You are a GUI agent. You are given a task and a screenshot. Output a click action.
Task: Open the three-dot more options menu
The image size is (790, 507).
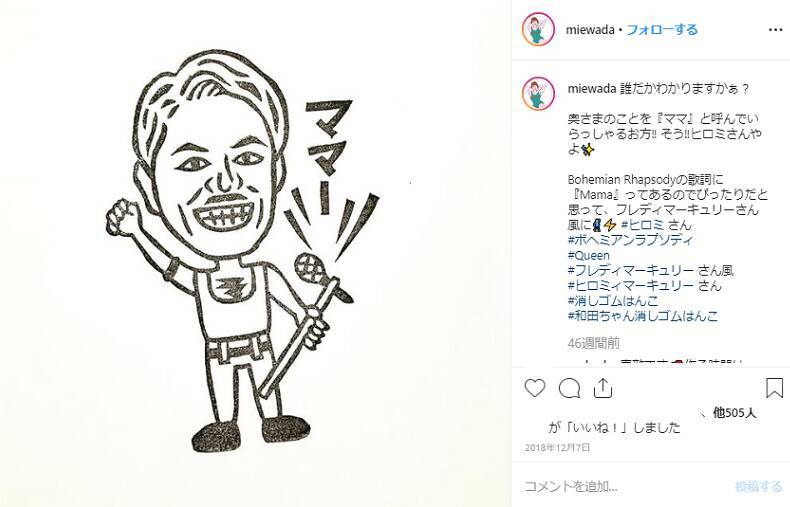coord(775,30)
